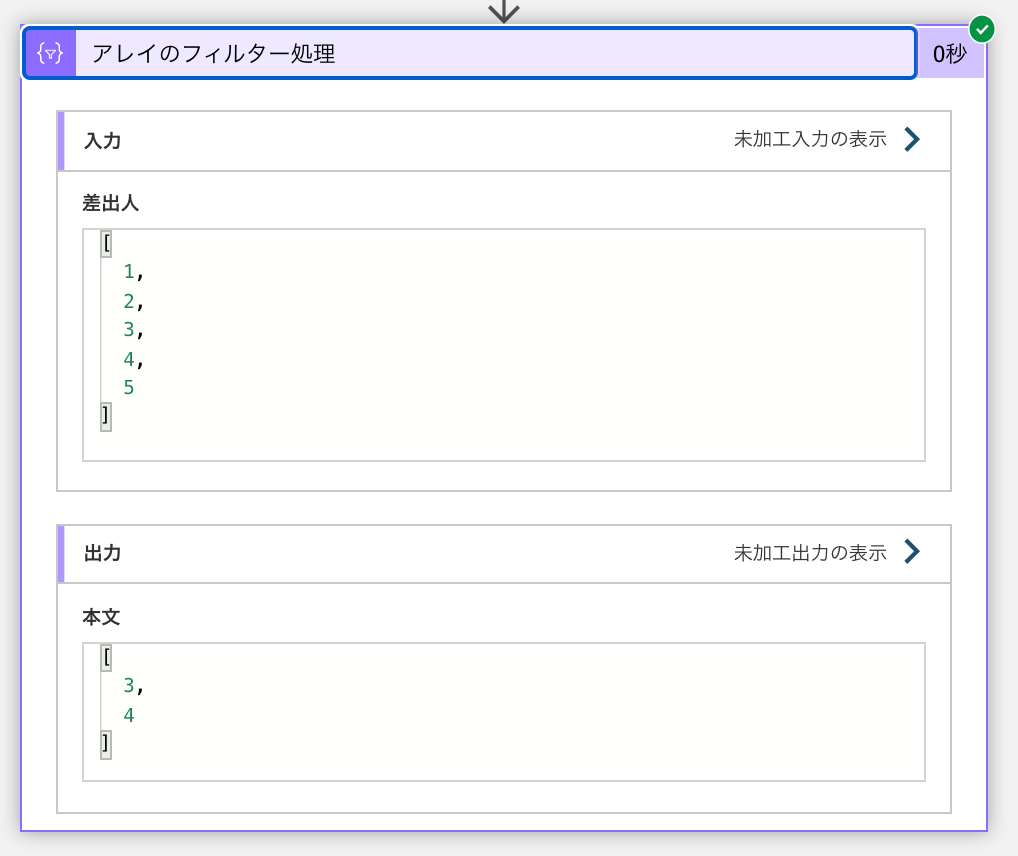This screenshot has width=1018, height=856.
Task: Open 未加工入力の表示 link
Action: tap(810, 139)
